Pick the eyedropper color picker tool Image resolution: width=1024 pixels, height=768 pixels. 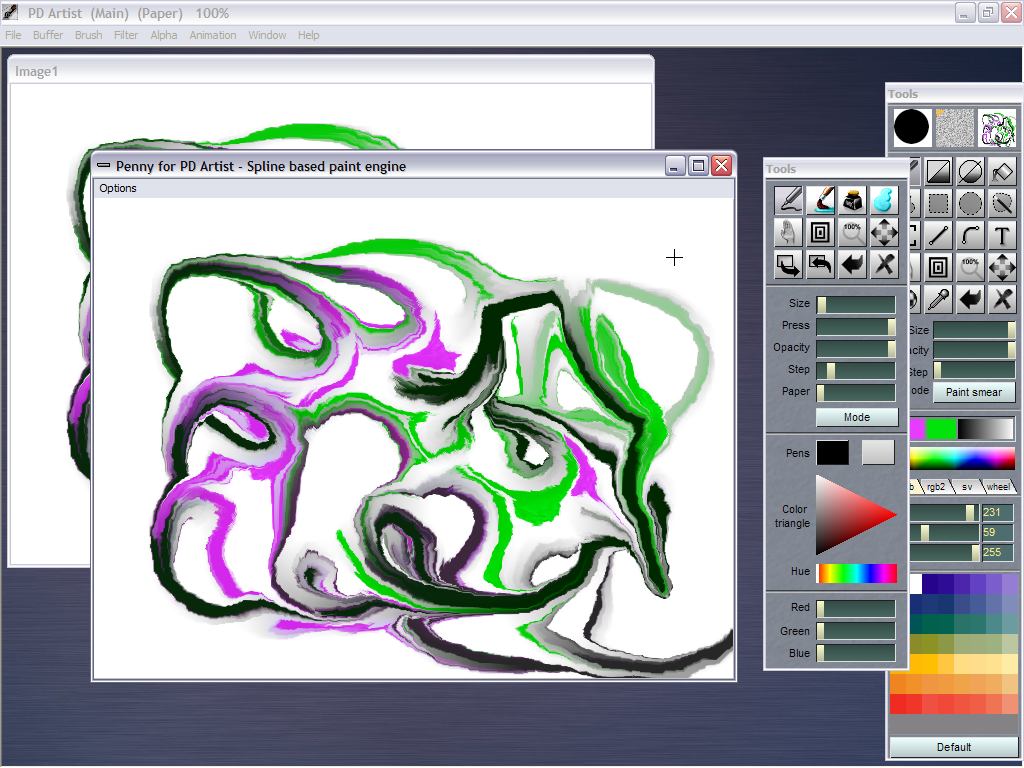[x=938, y=299]
